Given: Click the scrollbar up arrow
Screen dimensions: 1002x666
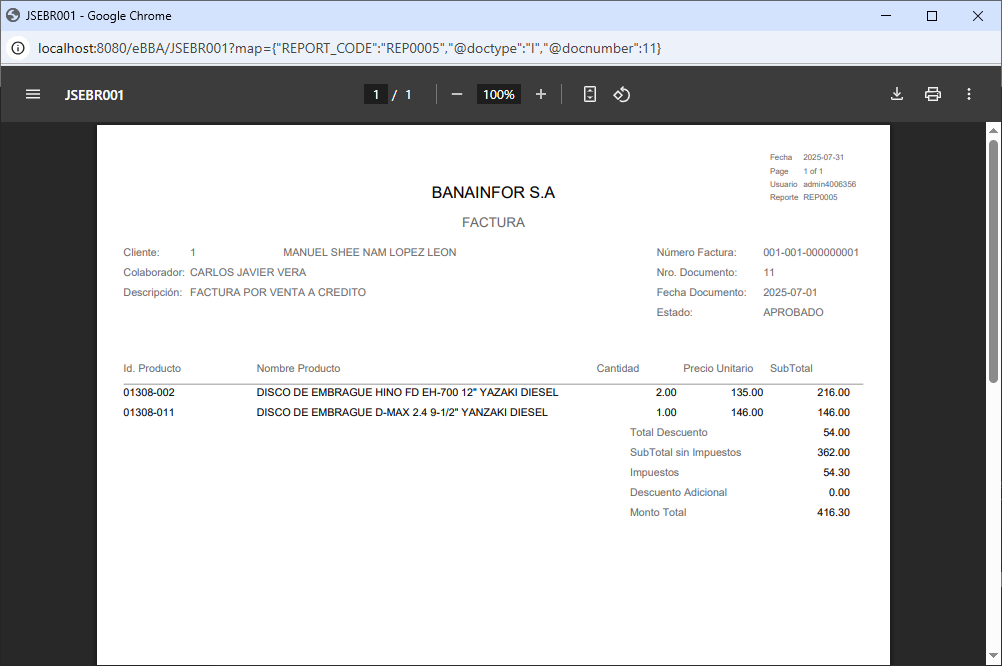Looking at the screenshot, I should [x=993, y=130].
